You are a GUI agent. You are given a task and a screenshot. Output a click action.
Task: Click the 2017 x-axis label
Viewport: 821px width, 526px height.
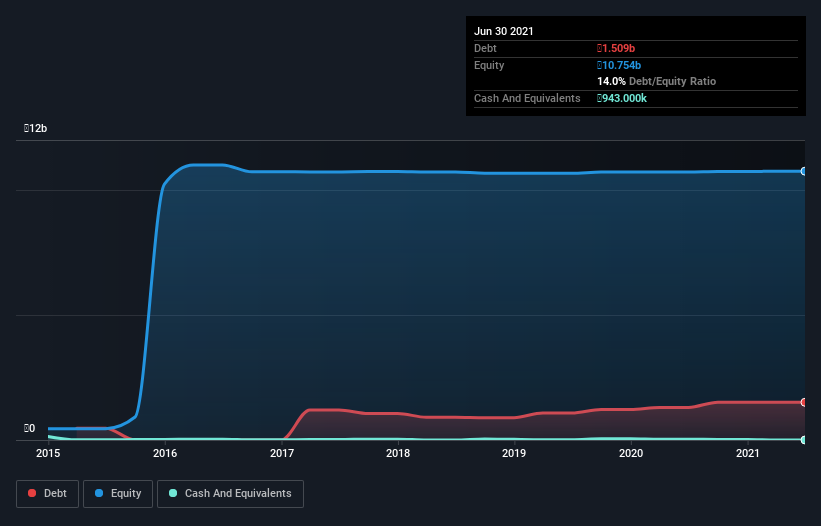[x=282, y=453]
